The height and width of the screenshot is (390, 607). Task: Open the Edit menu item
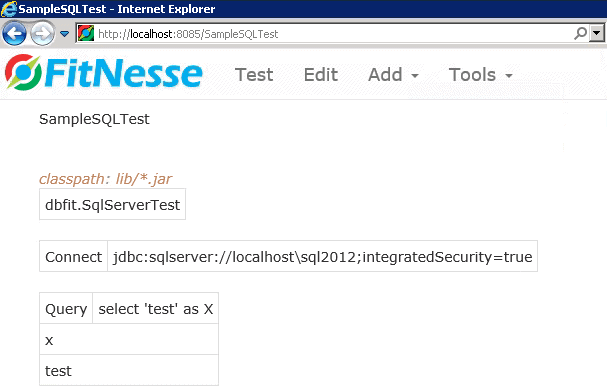click(321, 75)
